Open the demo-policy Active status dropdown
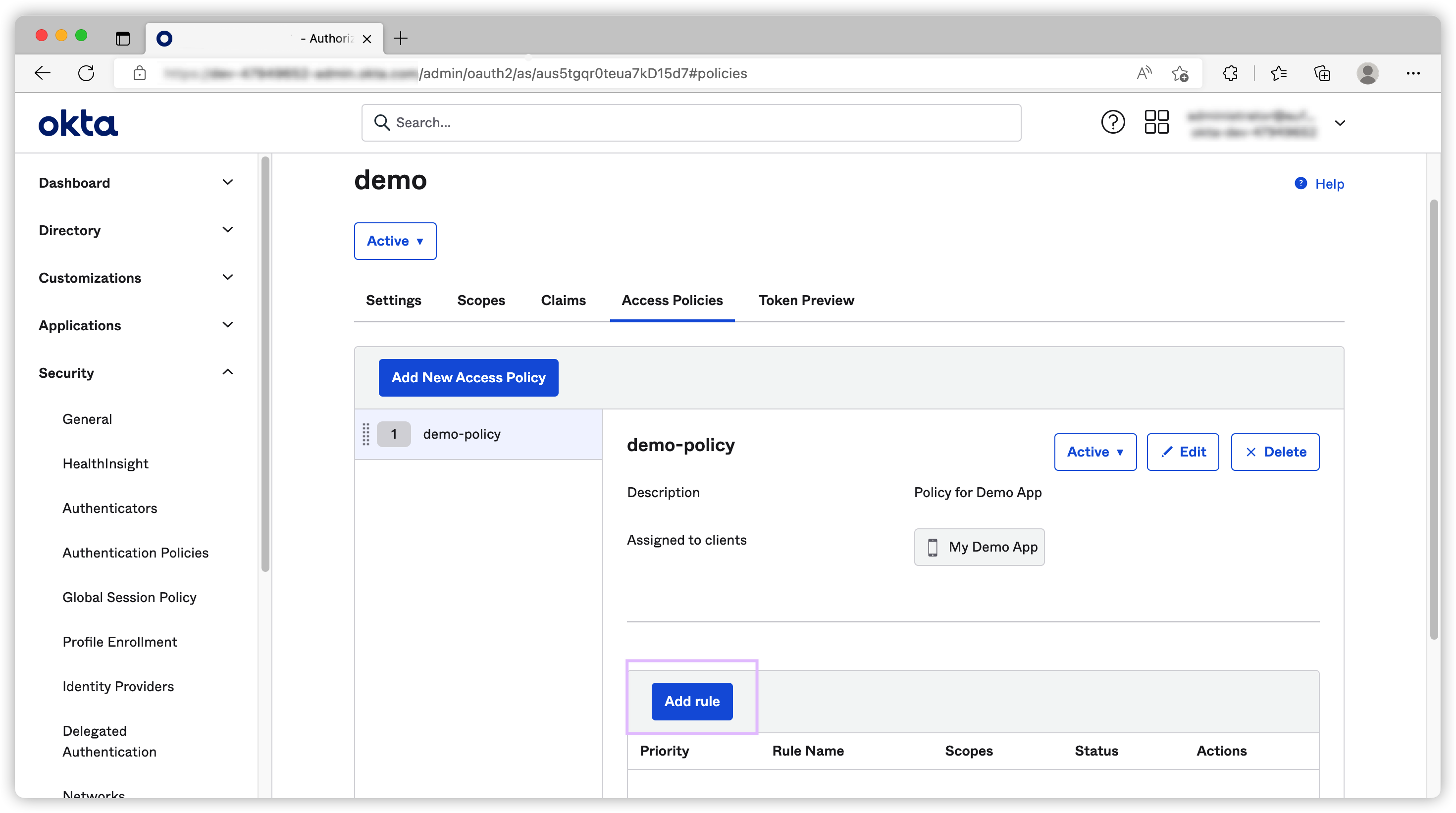 (1094, 452)
